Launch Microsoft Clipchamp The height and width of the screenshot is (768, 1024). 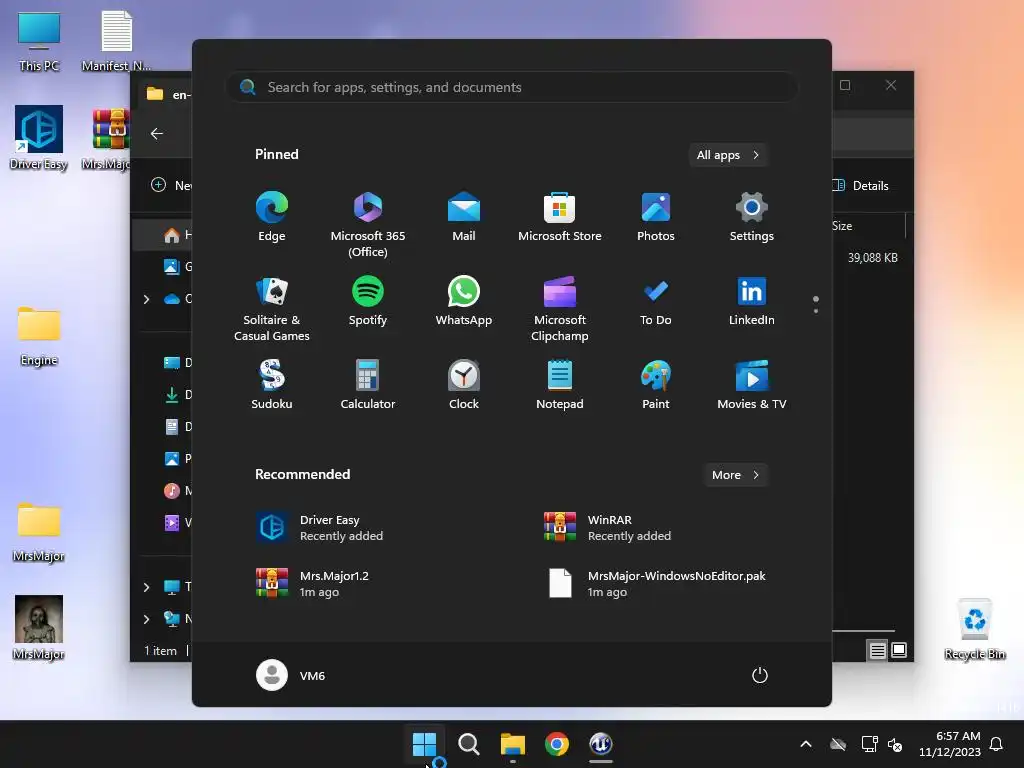click(560, 309)
